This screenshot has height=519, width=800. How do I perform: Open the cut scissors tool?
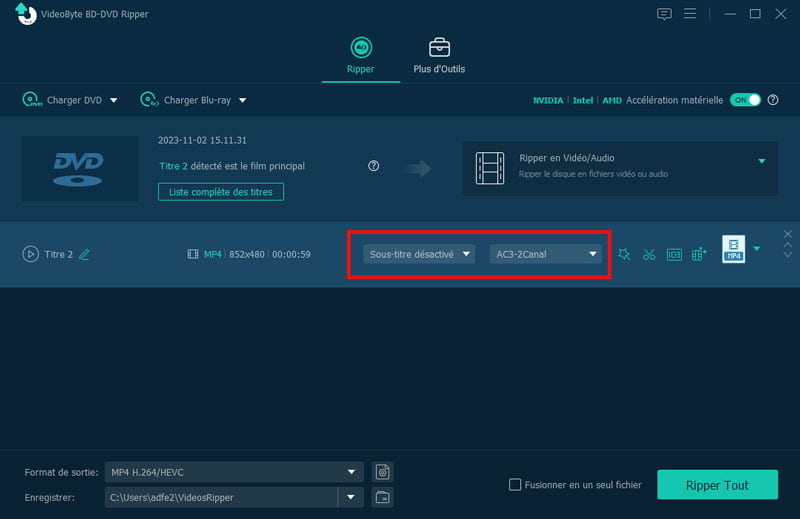tap(649, 254)
